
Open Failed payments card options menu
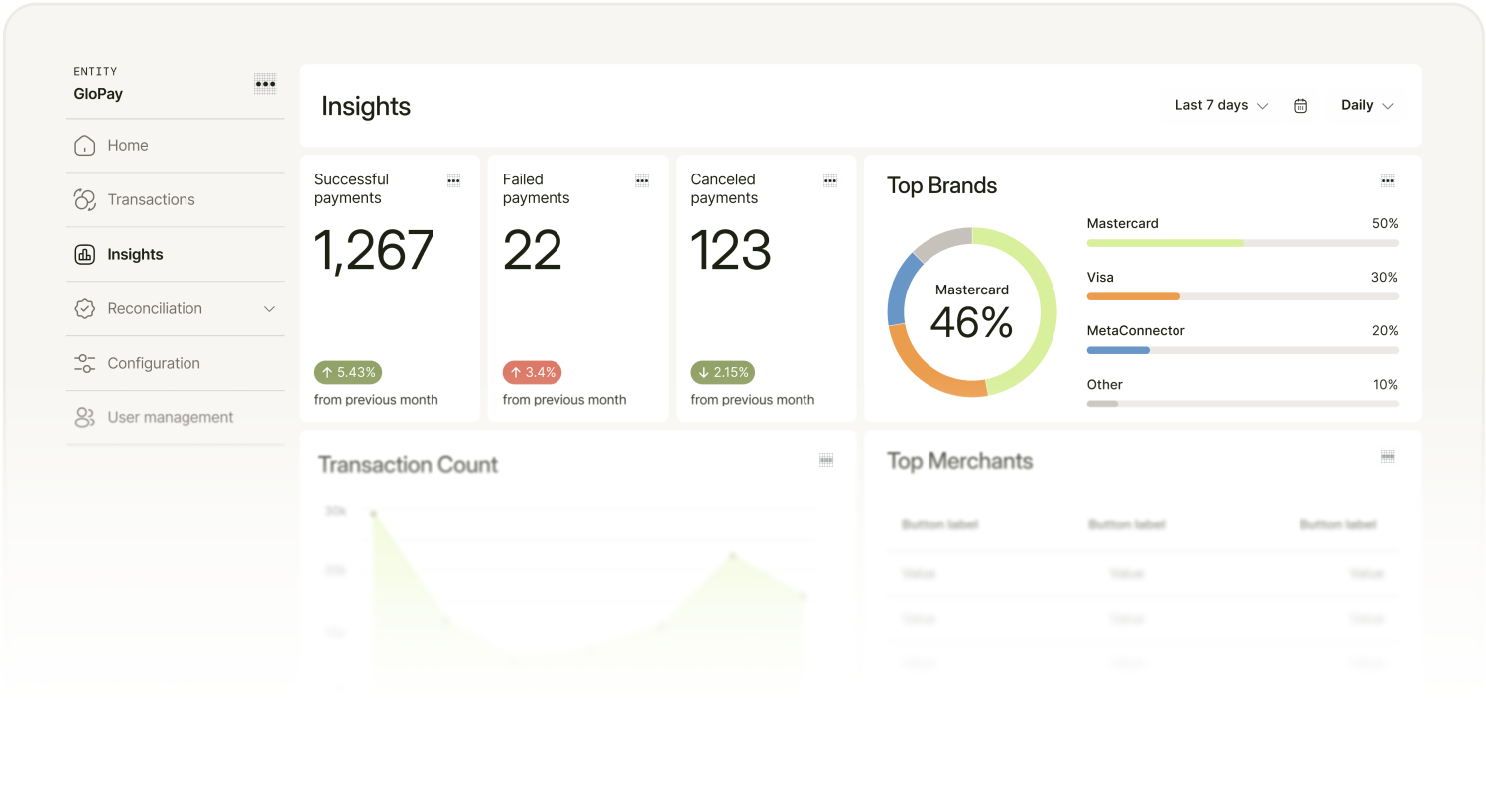[x=642, y=180]
